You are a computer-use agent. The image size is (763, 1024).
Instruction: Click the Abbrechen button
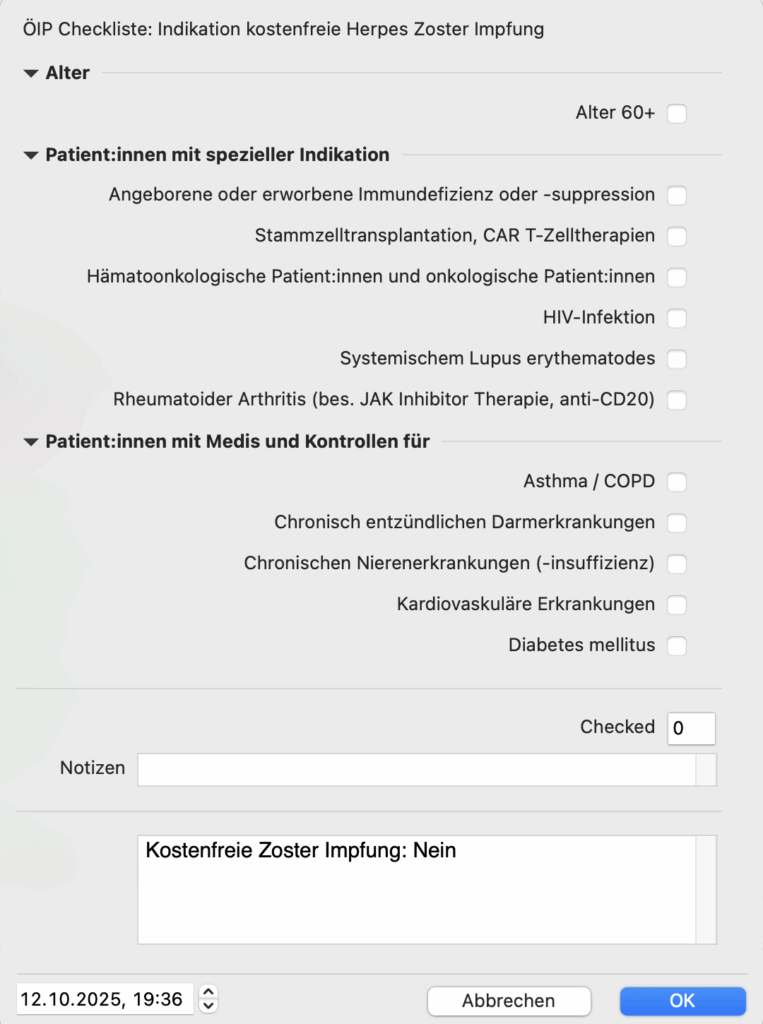tap(509, 1001)
